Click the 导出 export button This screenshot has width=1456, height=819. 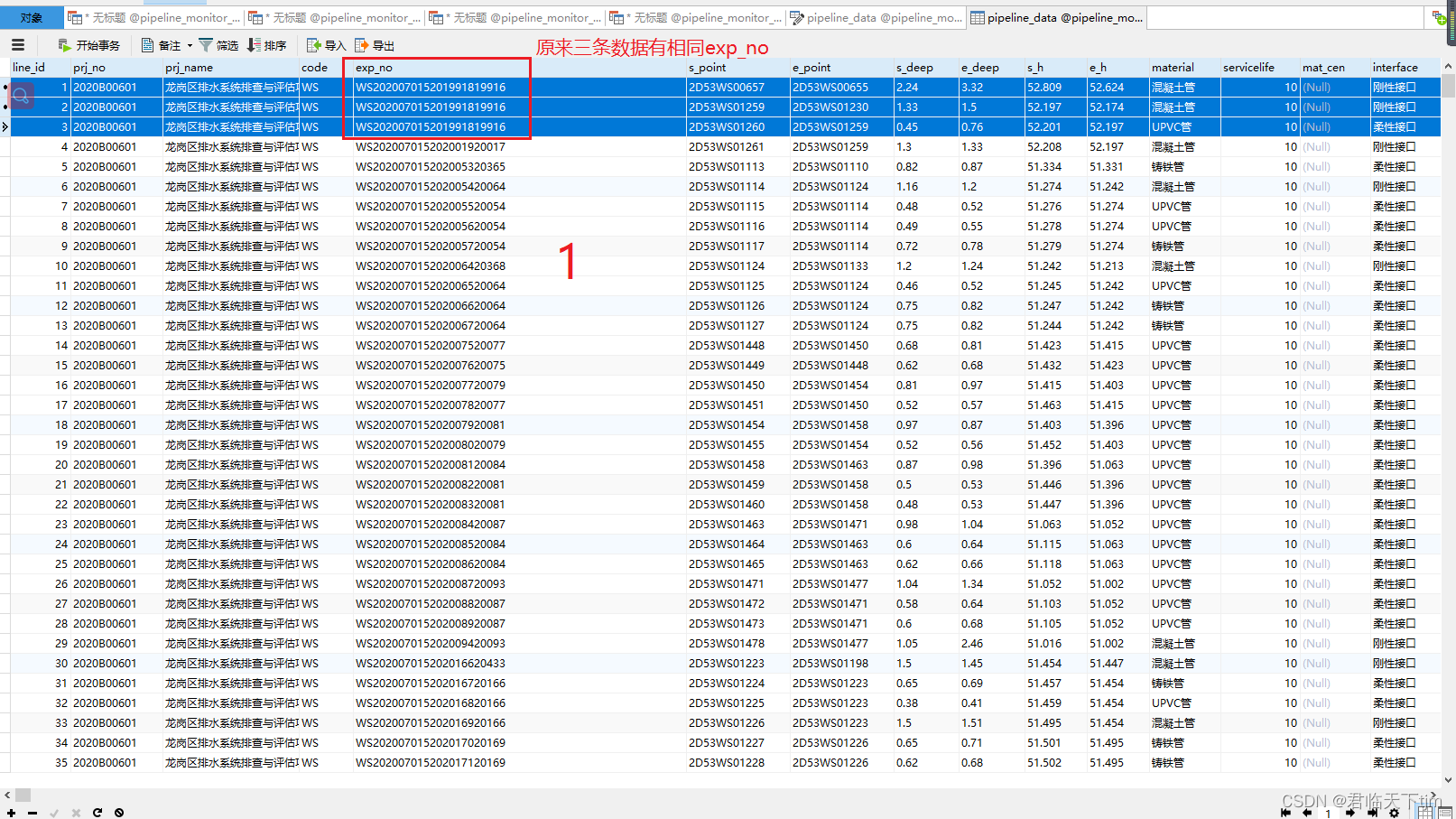375,45
